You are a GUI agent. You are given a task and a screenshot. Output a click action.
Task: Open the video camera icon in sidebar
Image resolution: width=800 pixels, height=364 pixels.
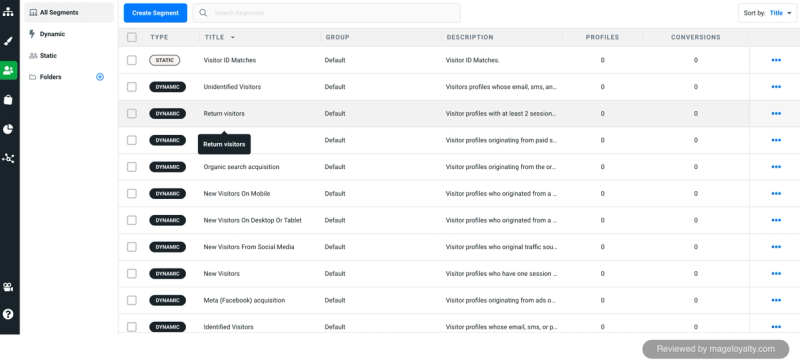(x=8, y=287)
